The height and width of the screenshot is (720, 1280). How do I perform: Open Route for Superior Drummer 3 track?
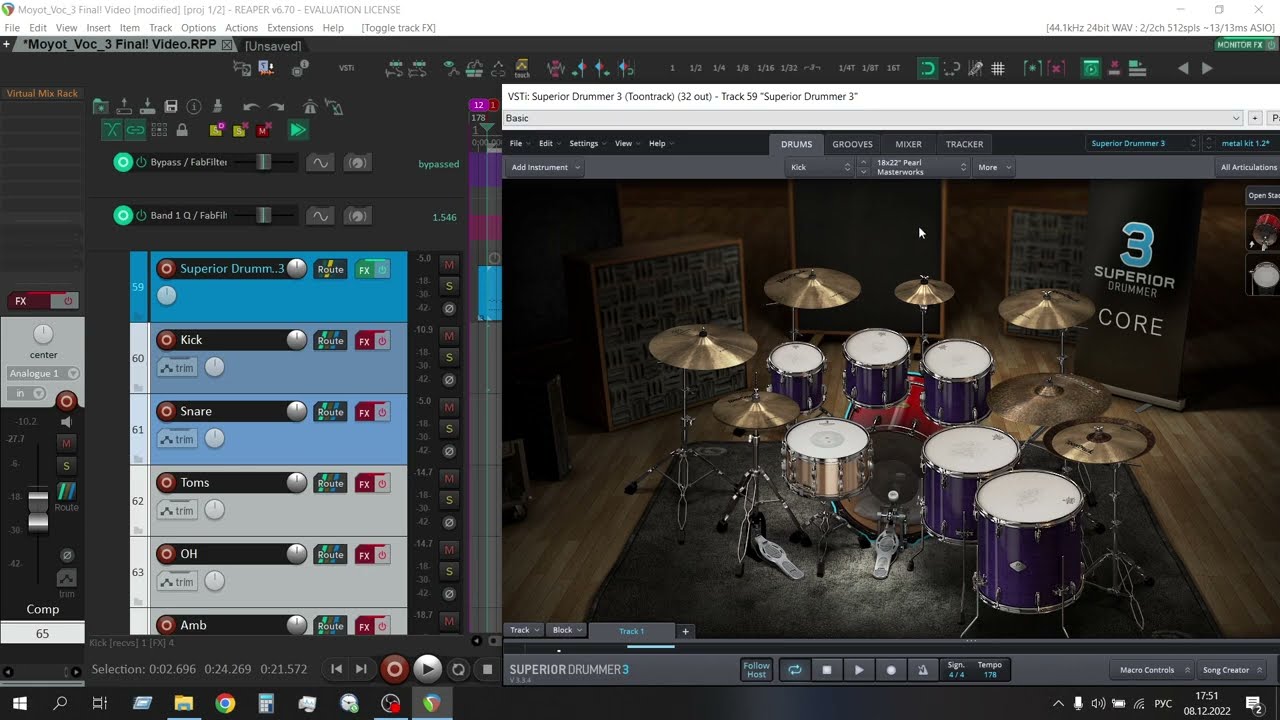click(x=330, y=269)
